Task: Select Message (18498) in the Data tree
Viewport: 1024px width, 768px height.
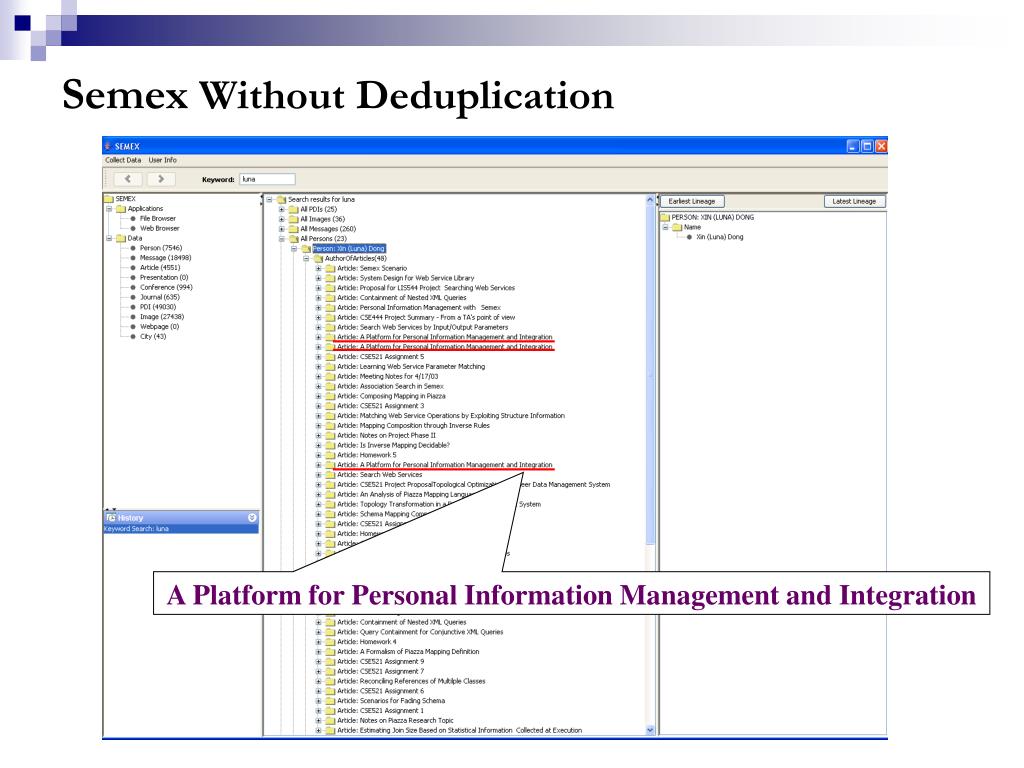Action: pos(165,258)
